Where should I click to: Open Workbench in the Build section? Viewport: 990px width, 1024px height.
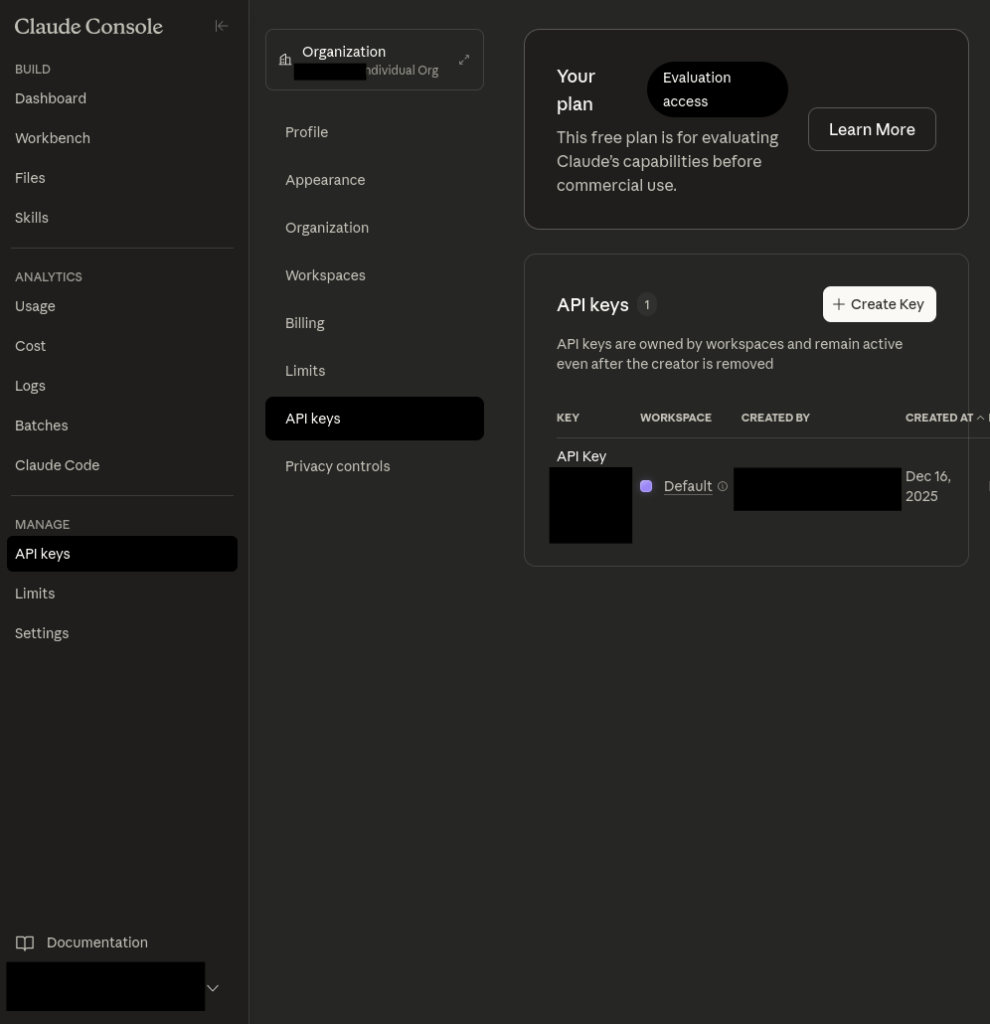53,138
